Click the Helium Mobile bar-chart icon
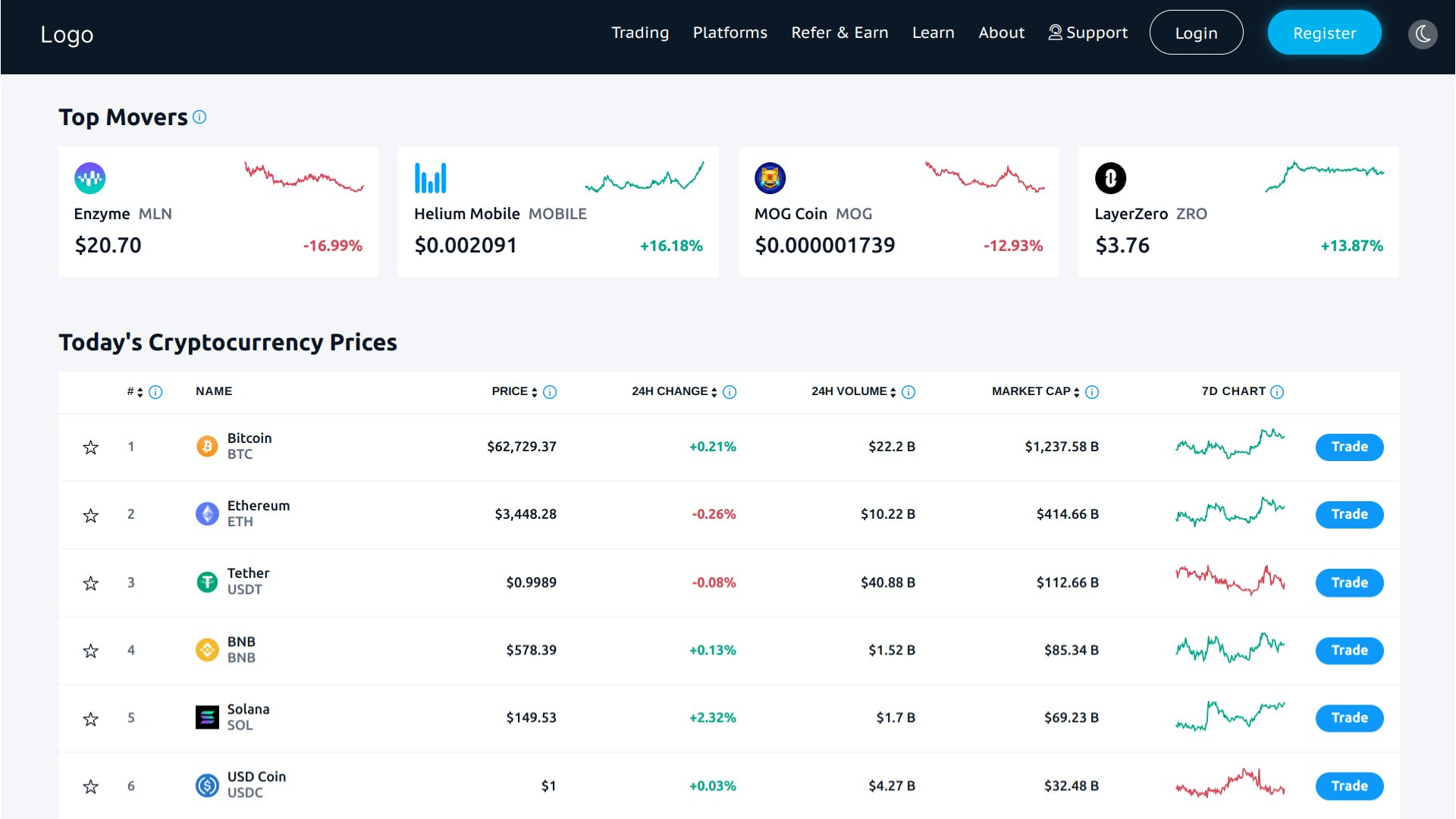Screen dimensions: 1456x819 point(431,179)
